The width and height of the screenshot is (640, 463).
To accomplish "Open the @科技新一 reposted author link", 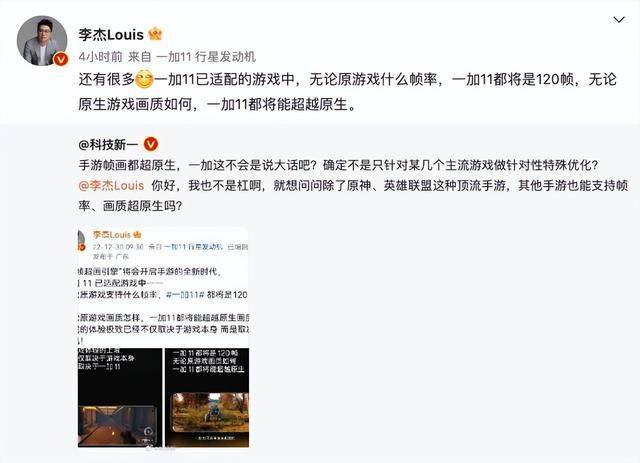I will pos(108,145).
